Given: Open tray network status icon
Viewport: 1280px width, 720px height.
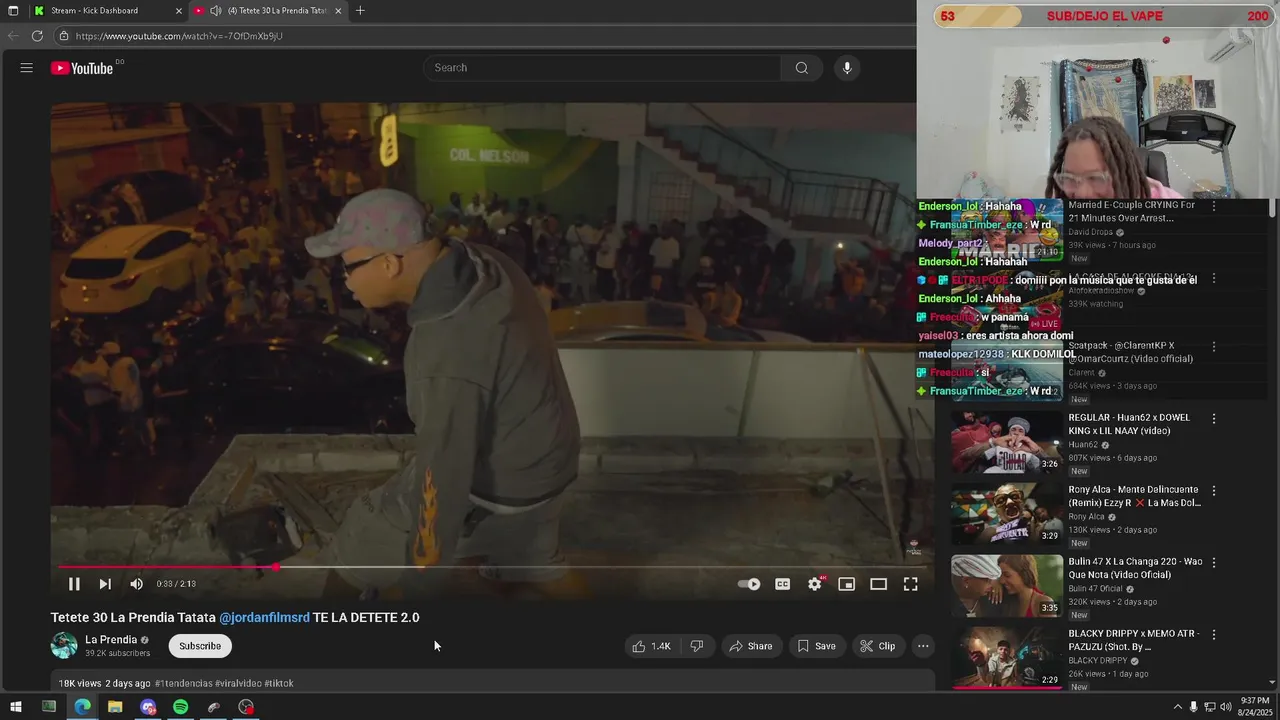Looking at the screenshot, I should tap(1210, 707).
